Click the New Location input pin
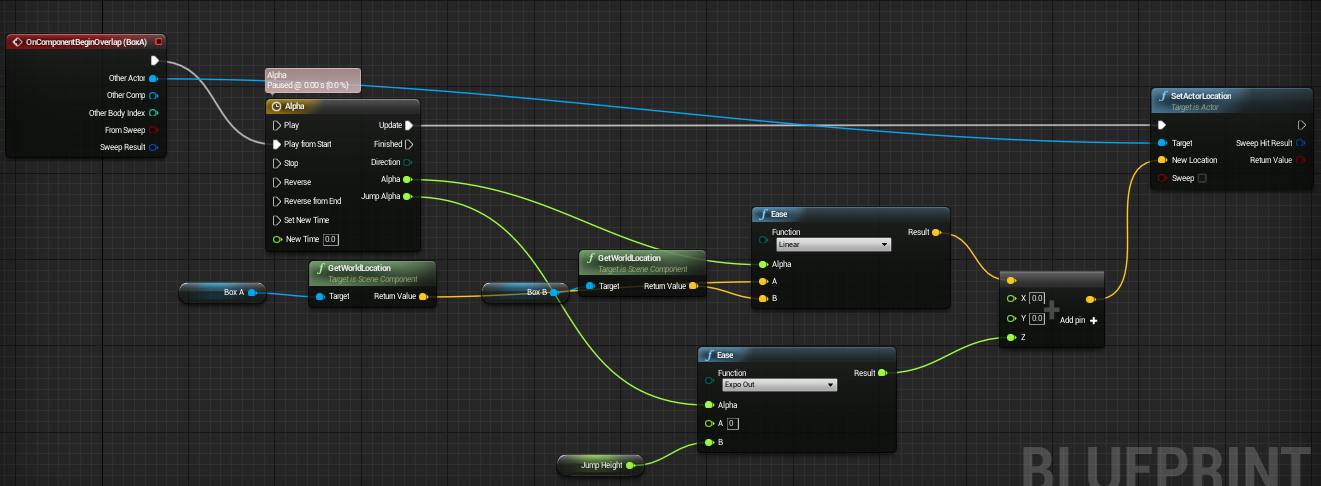 1162,160
